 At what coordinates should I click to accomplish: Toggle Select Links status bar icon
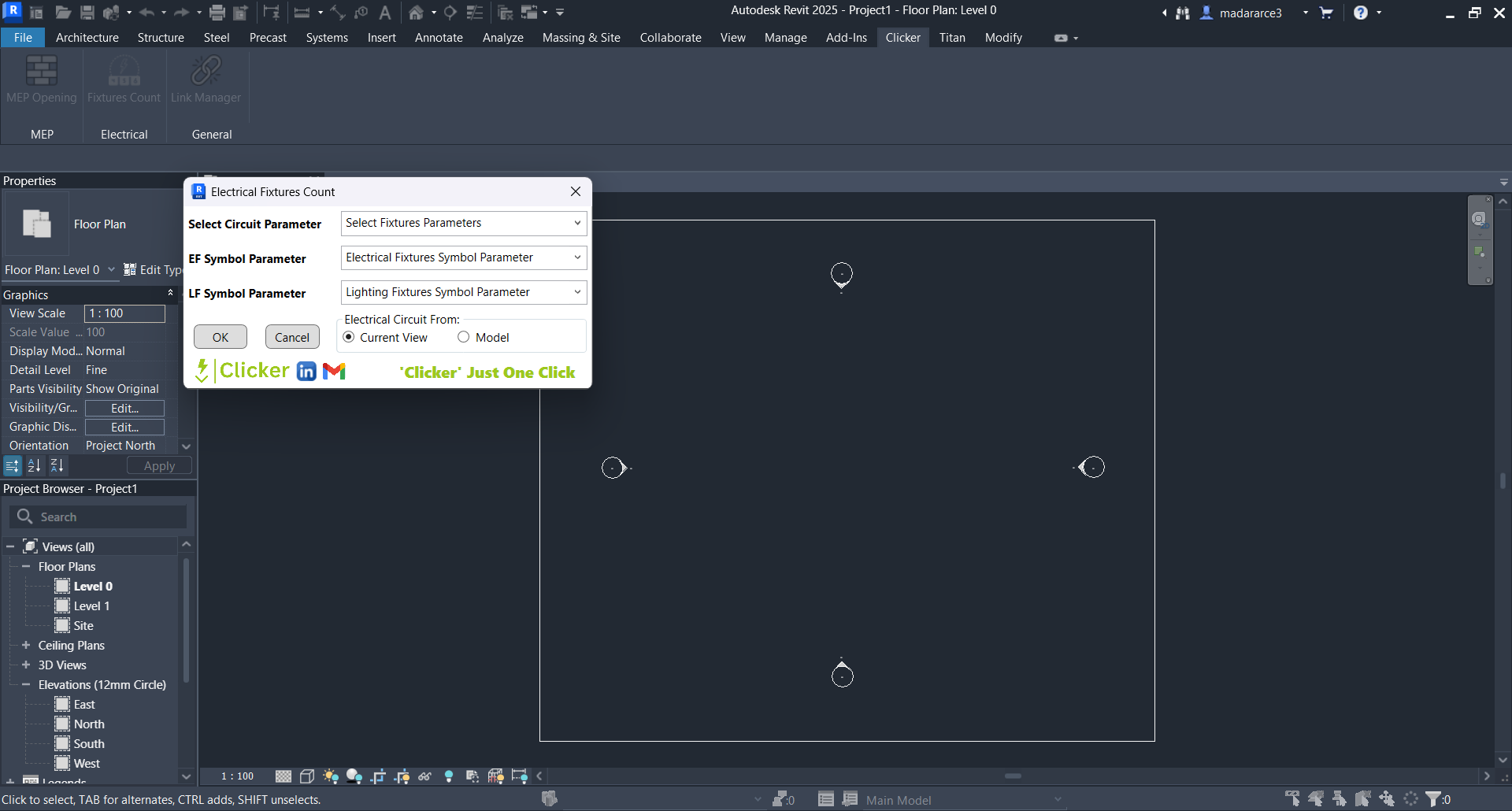(x=1292, y=799)
